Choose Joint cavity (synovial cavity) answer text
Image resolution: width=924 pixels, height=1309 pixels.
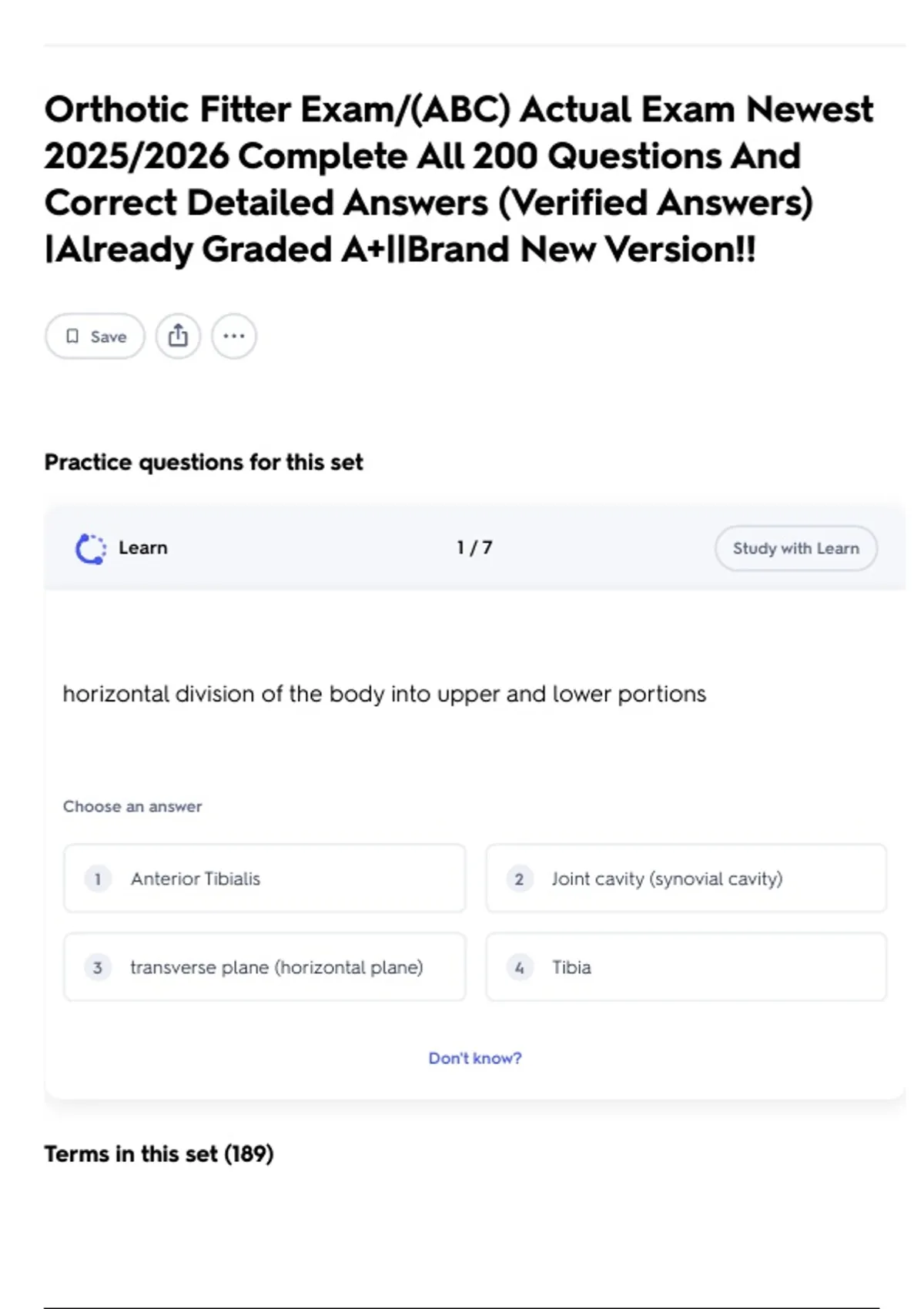click(667, 879)
